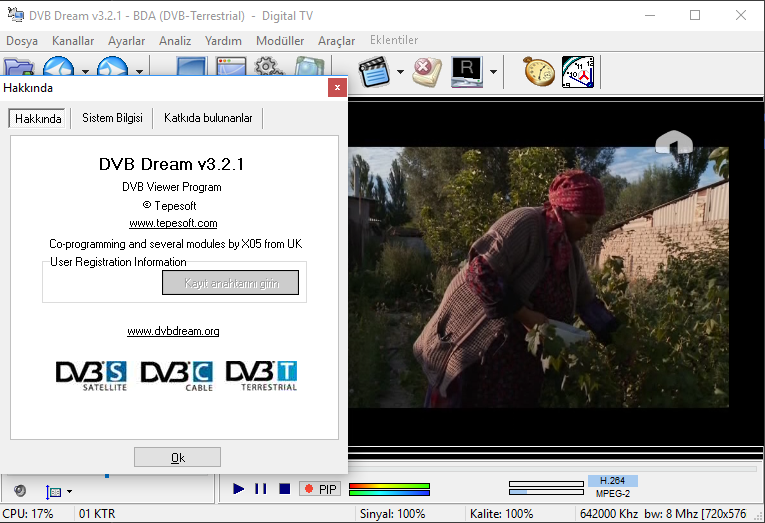The width and height of the screenshot is (765, 523).
Task: Open the Araçlar menu
Action: [x=337, y=41]
